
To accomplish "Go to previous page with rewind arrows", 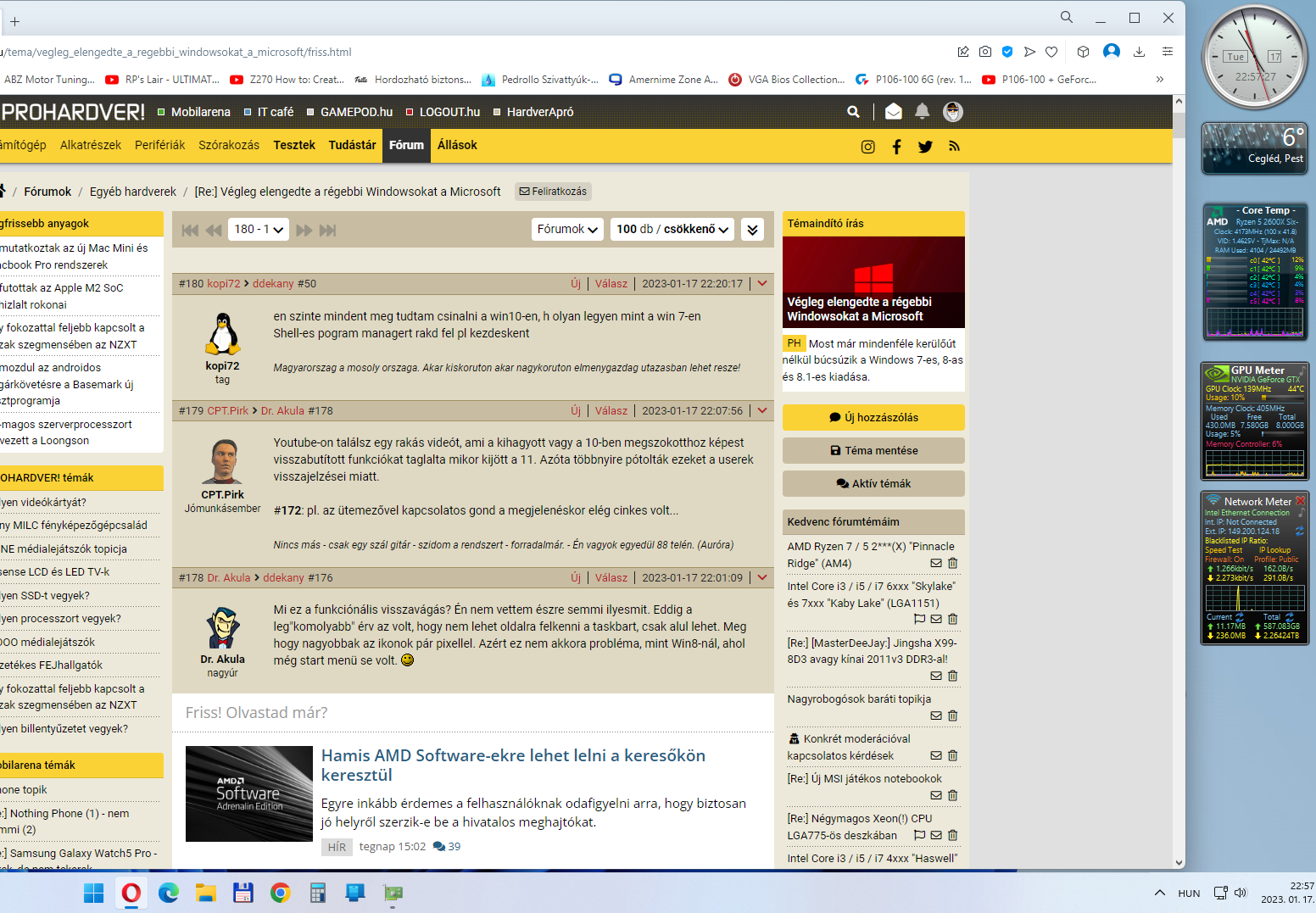I will [214, 230].
